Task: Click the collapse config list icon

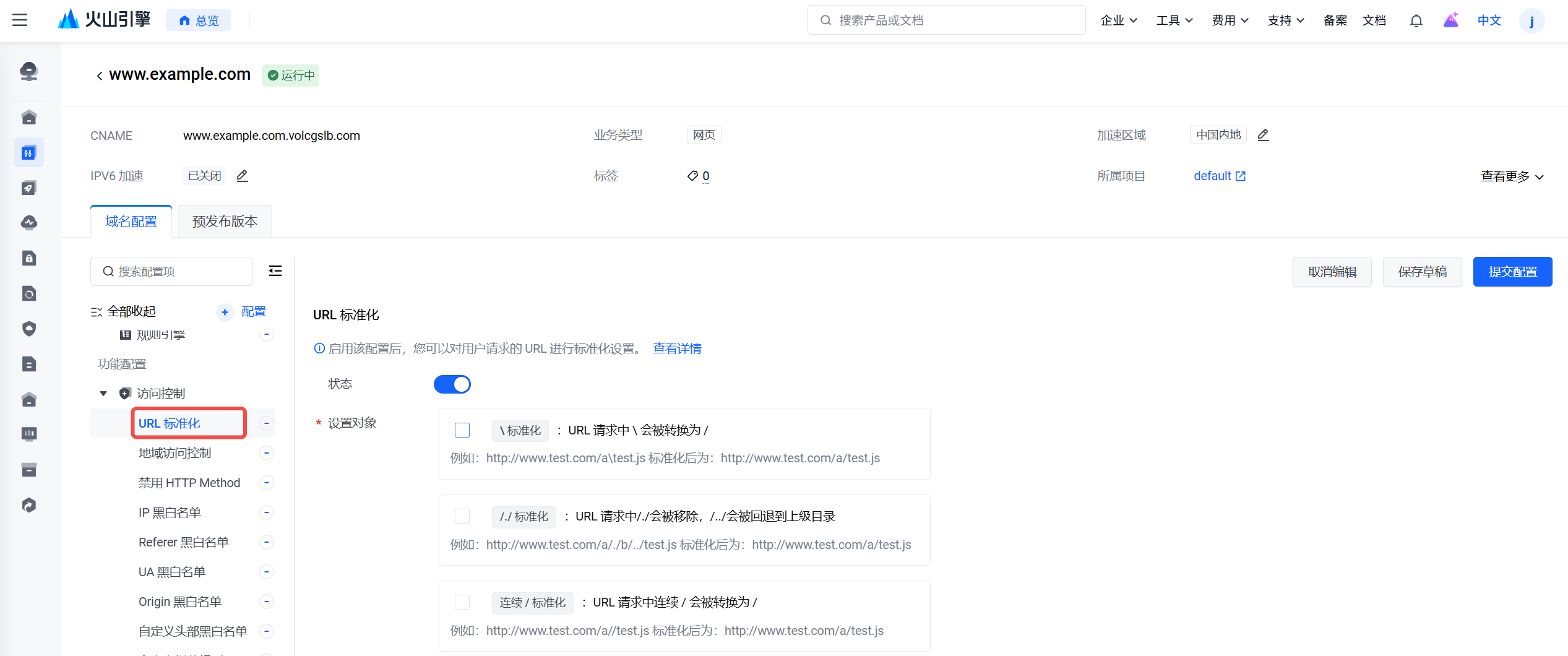Action: (x=275, y=271)
